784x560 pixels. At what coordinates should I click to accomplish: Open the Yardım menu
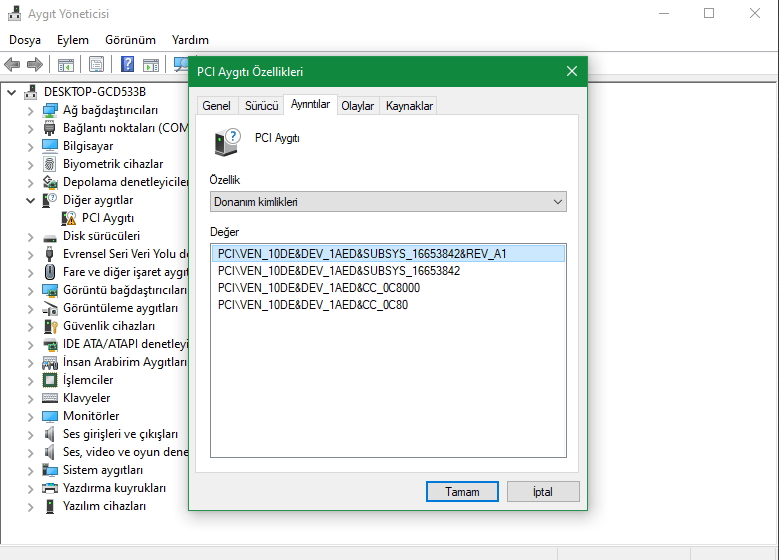[x=190, y=40]
